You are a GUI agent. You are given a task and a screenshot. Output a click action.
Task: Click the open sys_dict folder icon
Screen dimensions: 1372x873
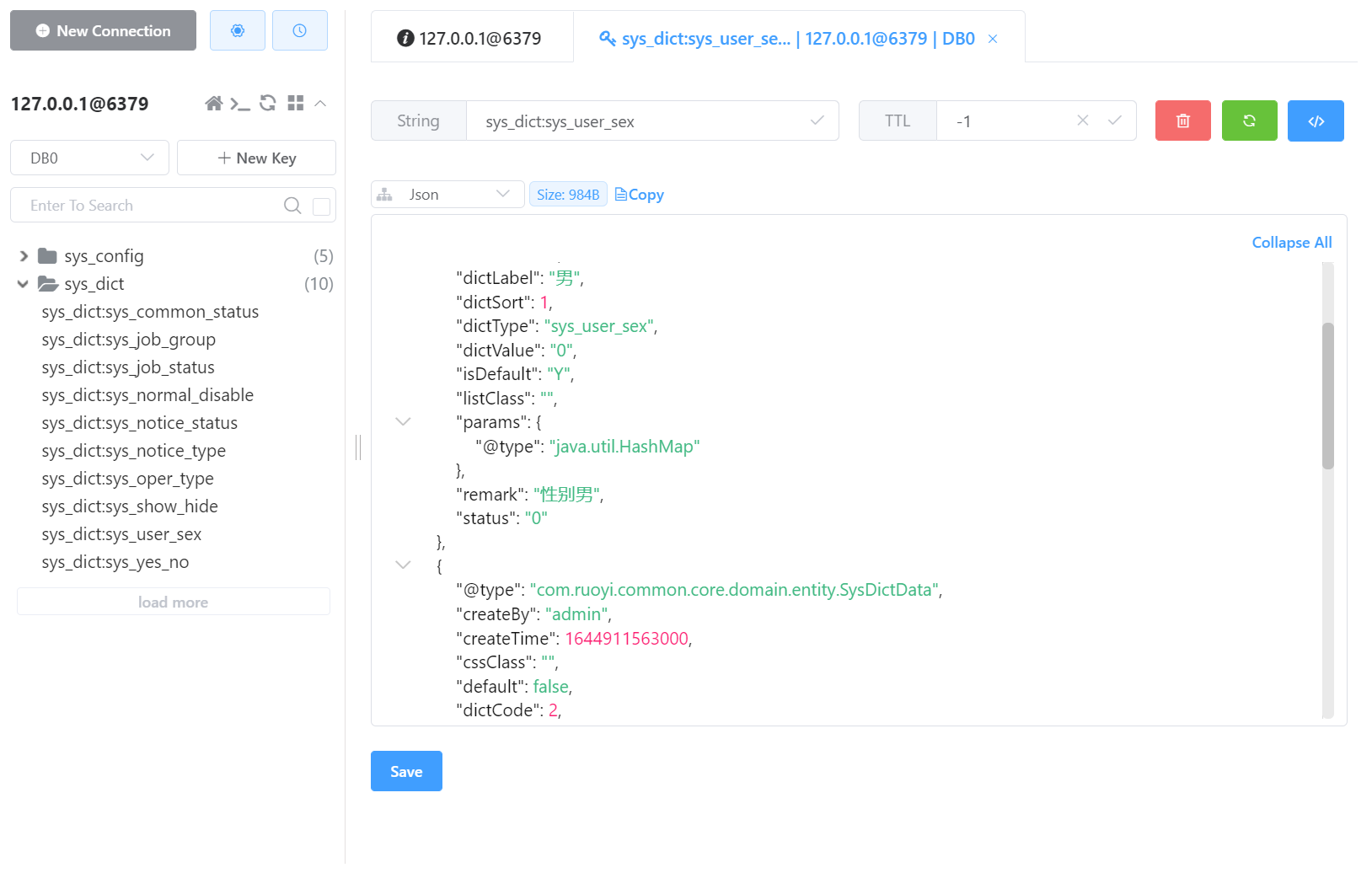48,283
